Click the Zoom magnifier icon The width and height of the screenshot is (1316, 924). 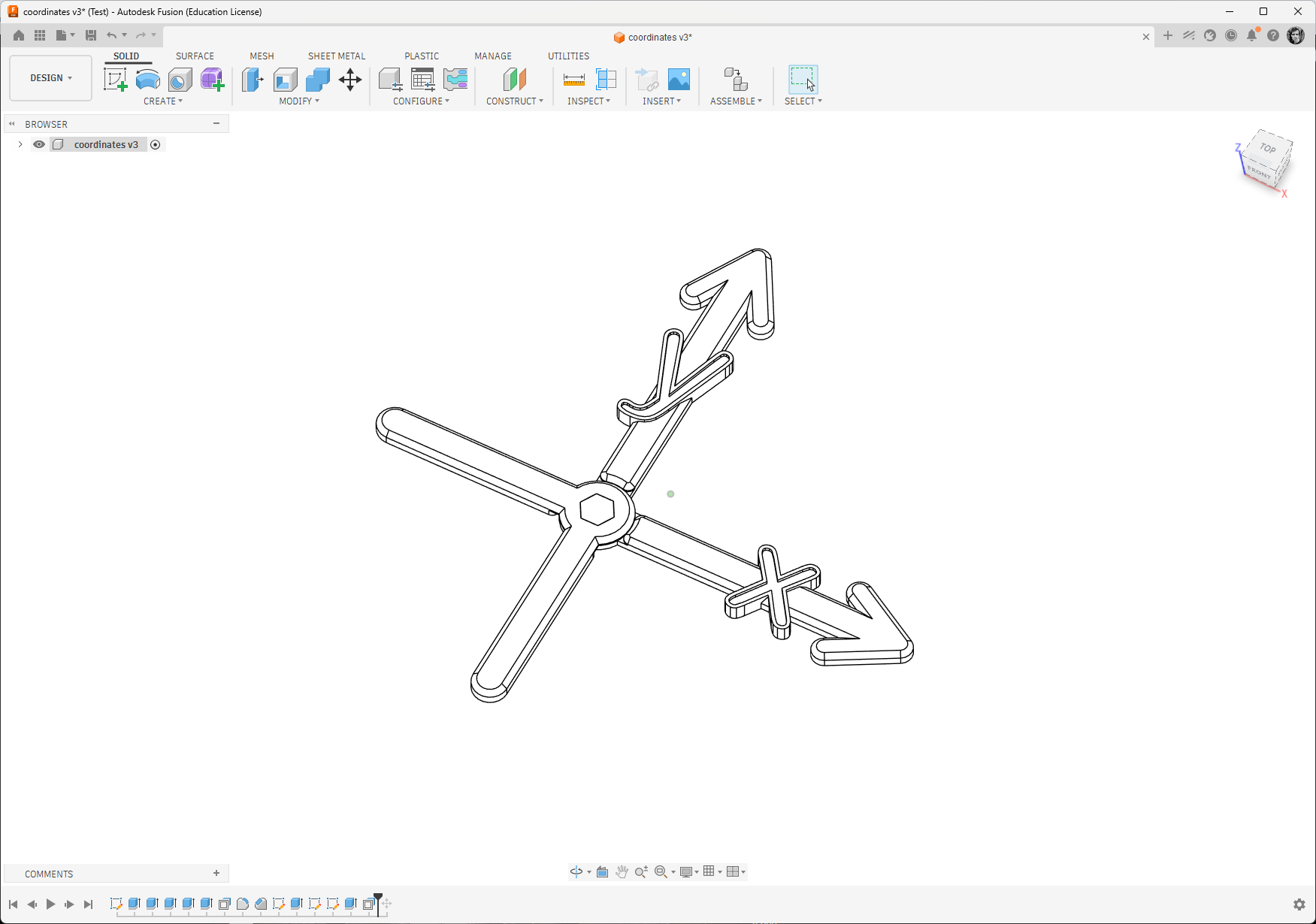click(x=641, y=871)
